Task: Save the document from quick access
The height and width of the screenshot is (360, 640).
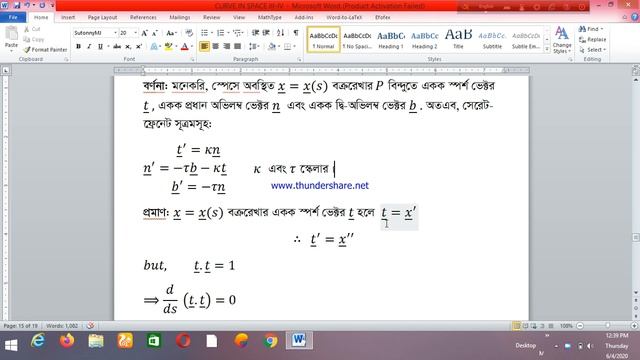Action: coord(17,5)
